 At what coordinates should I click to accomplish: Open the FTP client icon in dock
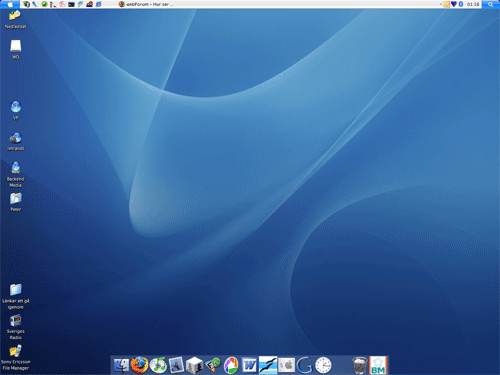[213, 365]
